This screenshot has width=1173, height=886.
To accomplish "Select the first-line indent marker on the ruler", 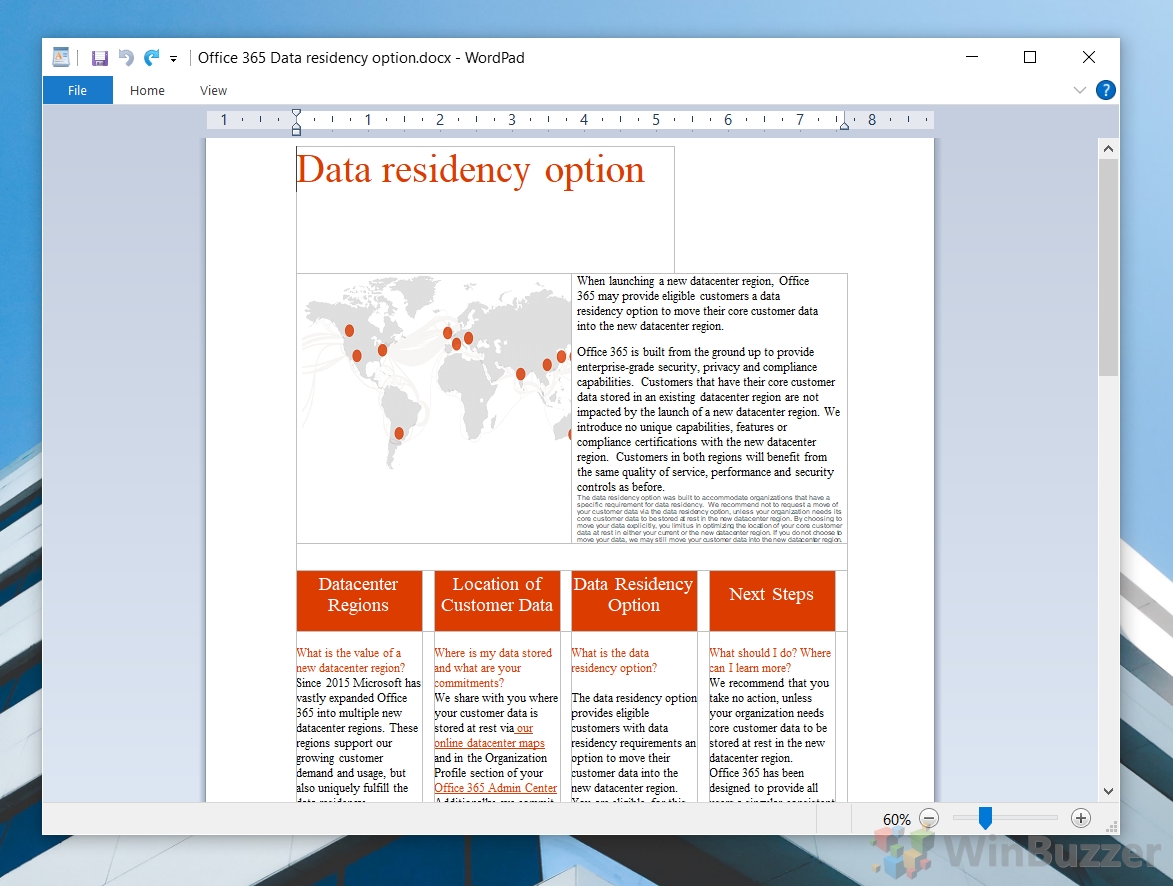I will pos(296,114).
